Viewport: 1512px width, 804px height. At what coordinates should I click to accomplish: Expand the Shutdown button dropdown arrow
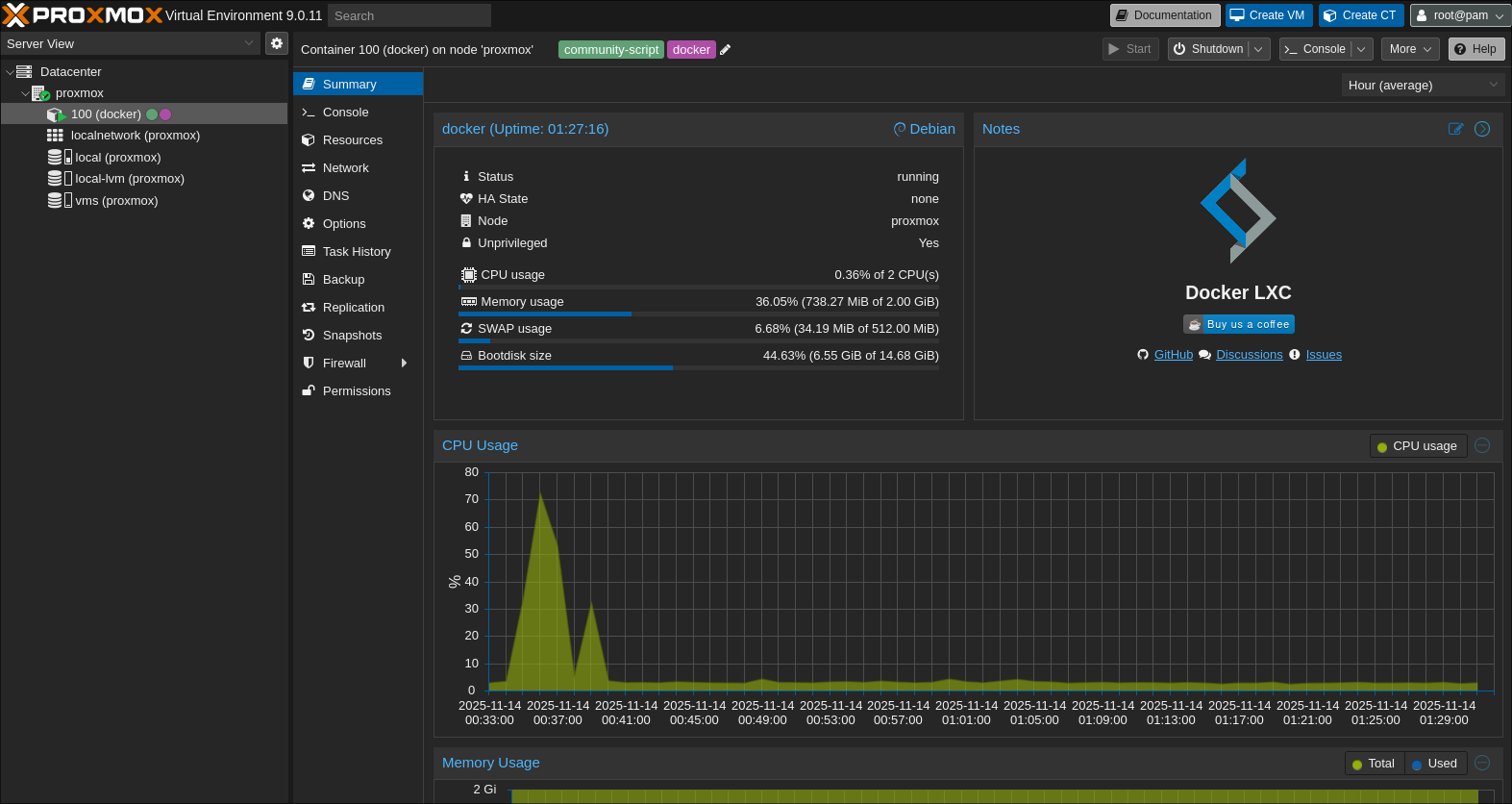point(1259,49)
